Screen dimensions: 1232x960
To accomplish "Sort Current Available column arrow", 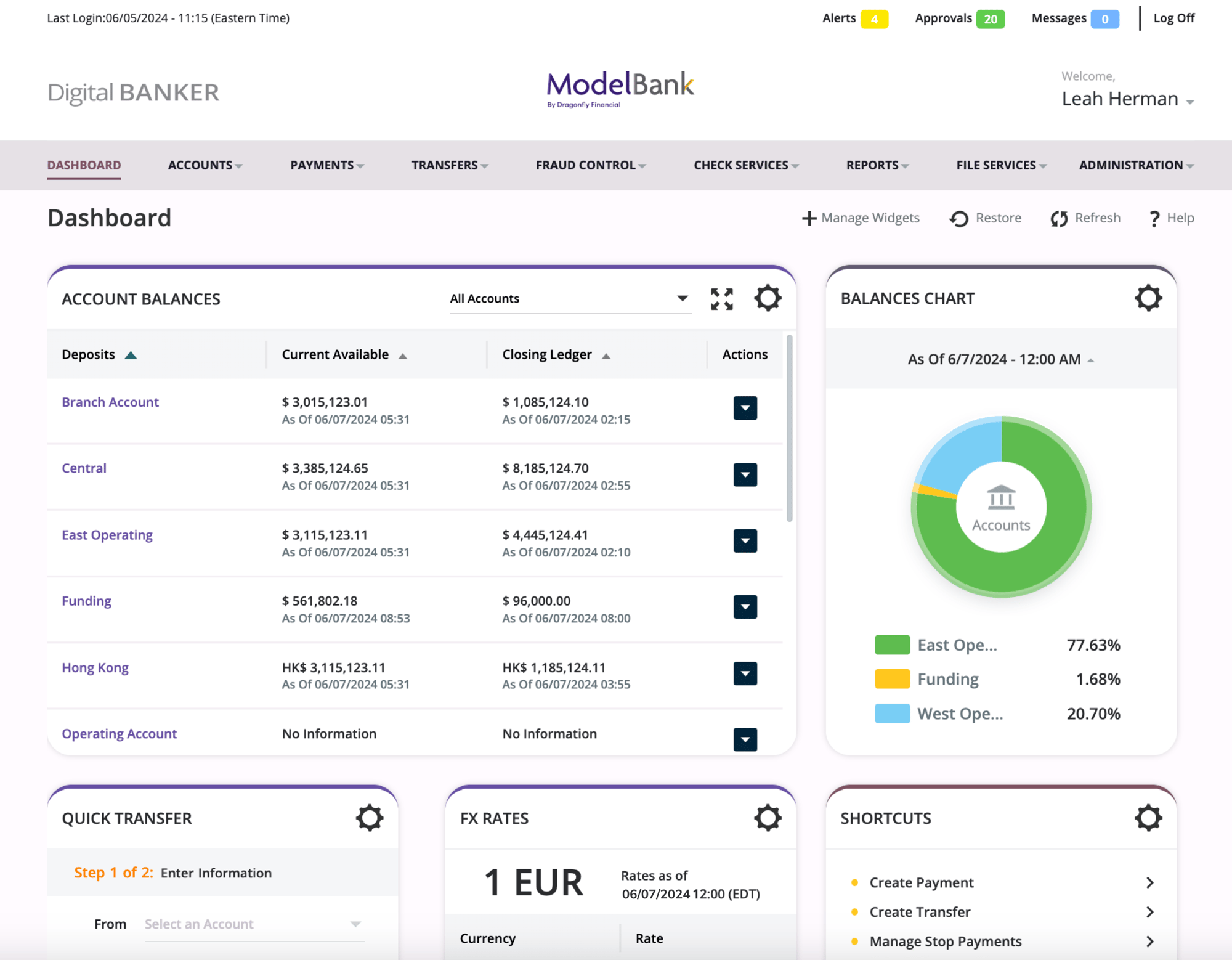I will point(402,356).
